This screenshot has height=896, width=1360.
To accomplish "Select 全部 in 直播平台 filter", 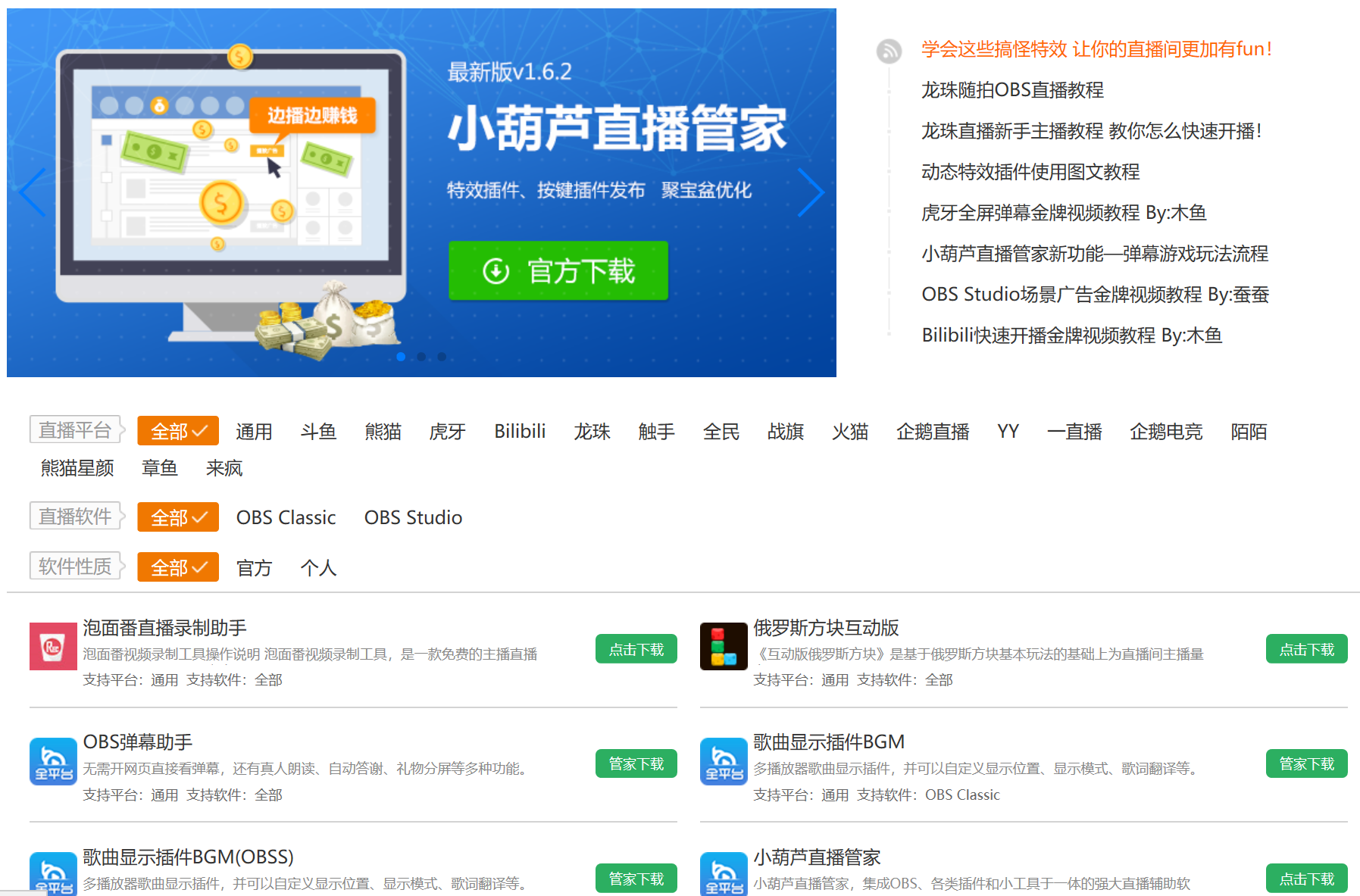I will tap(178, 431).
